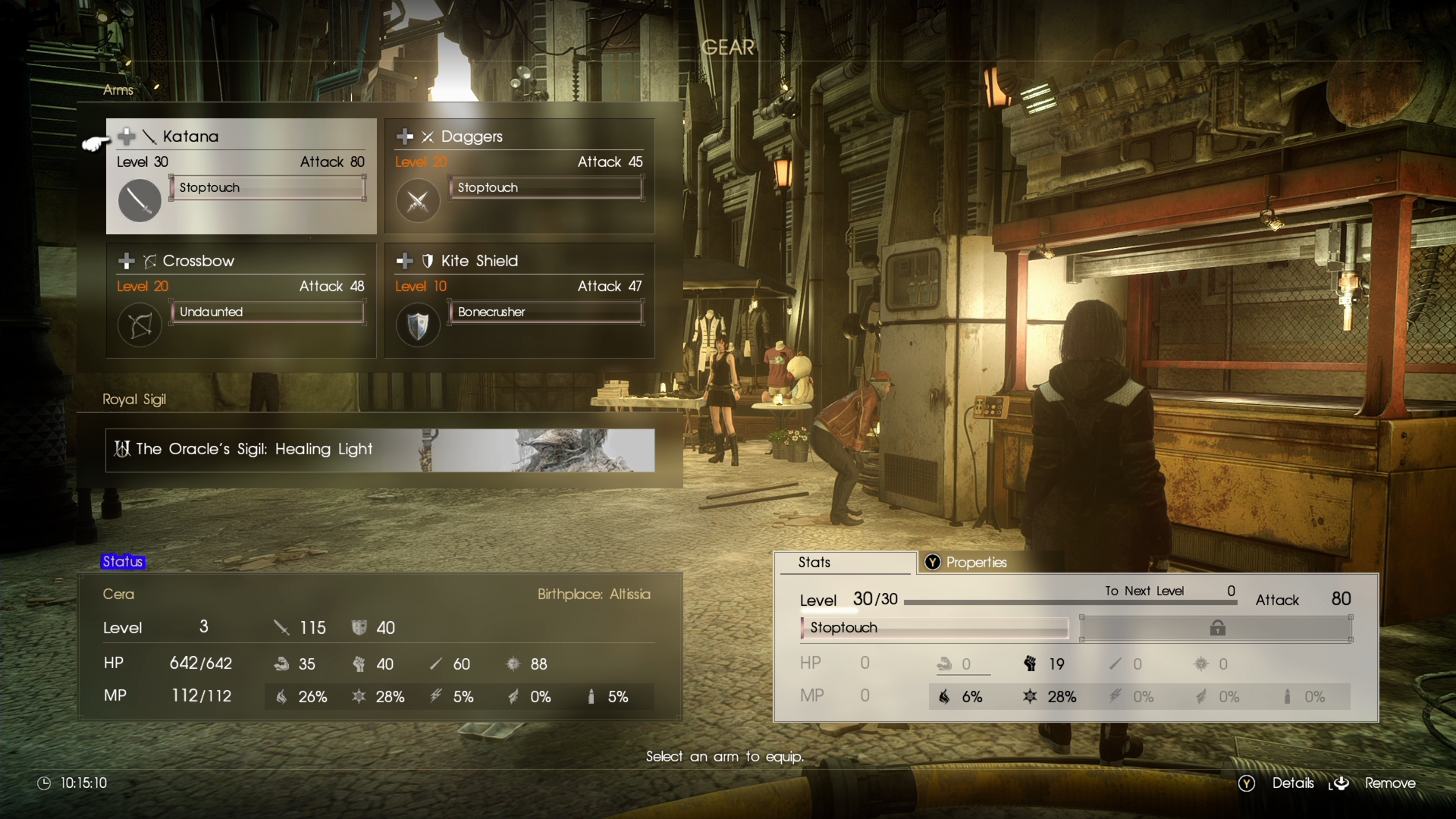Click the small bow icon before Crossbow
The width and height of the screenshot is (1456, 819).
pyautogui.click(x=149, y=261)
